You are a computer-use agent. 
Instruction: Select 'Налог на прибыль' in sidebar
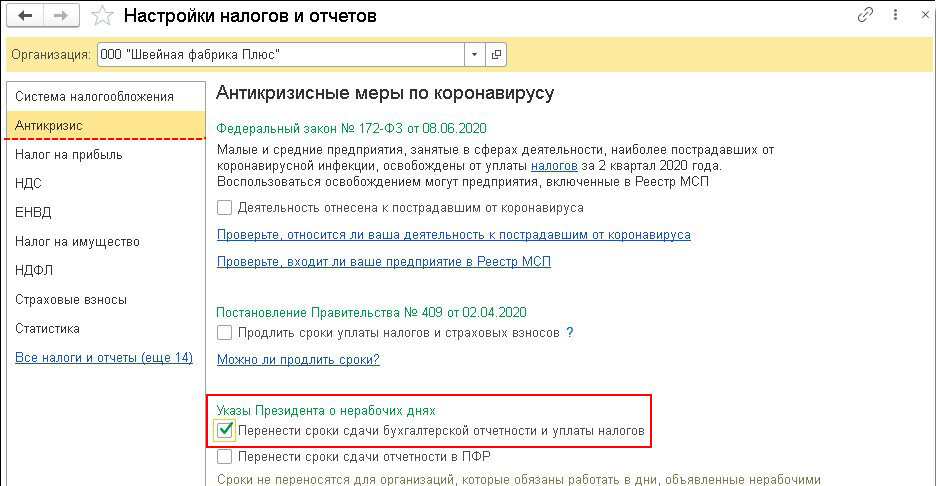[x=69, y=155]
